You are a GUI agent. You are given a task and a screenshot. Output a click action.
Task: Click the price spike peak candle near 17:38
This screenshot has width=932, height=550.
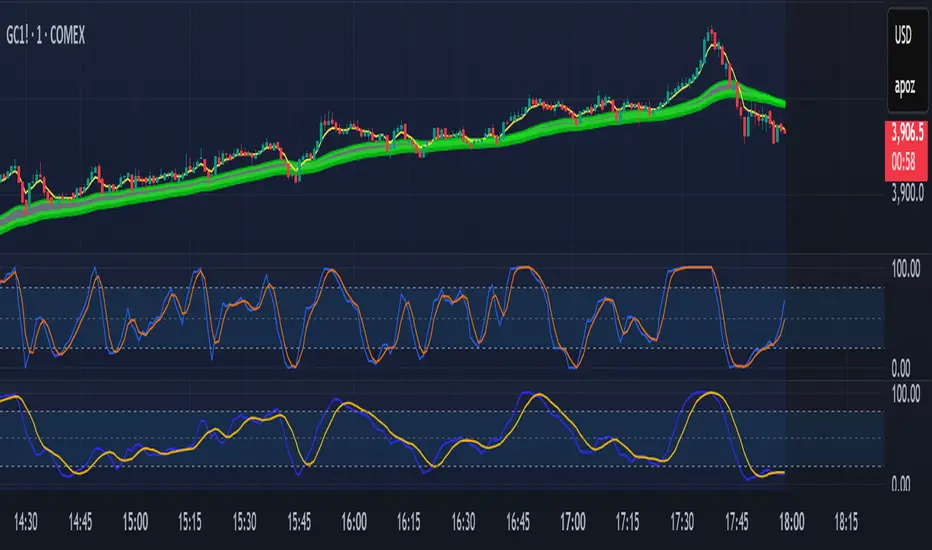coord(711,36)
